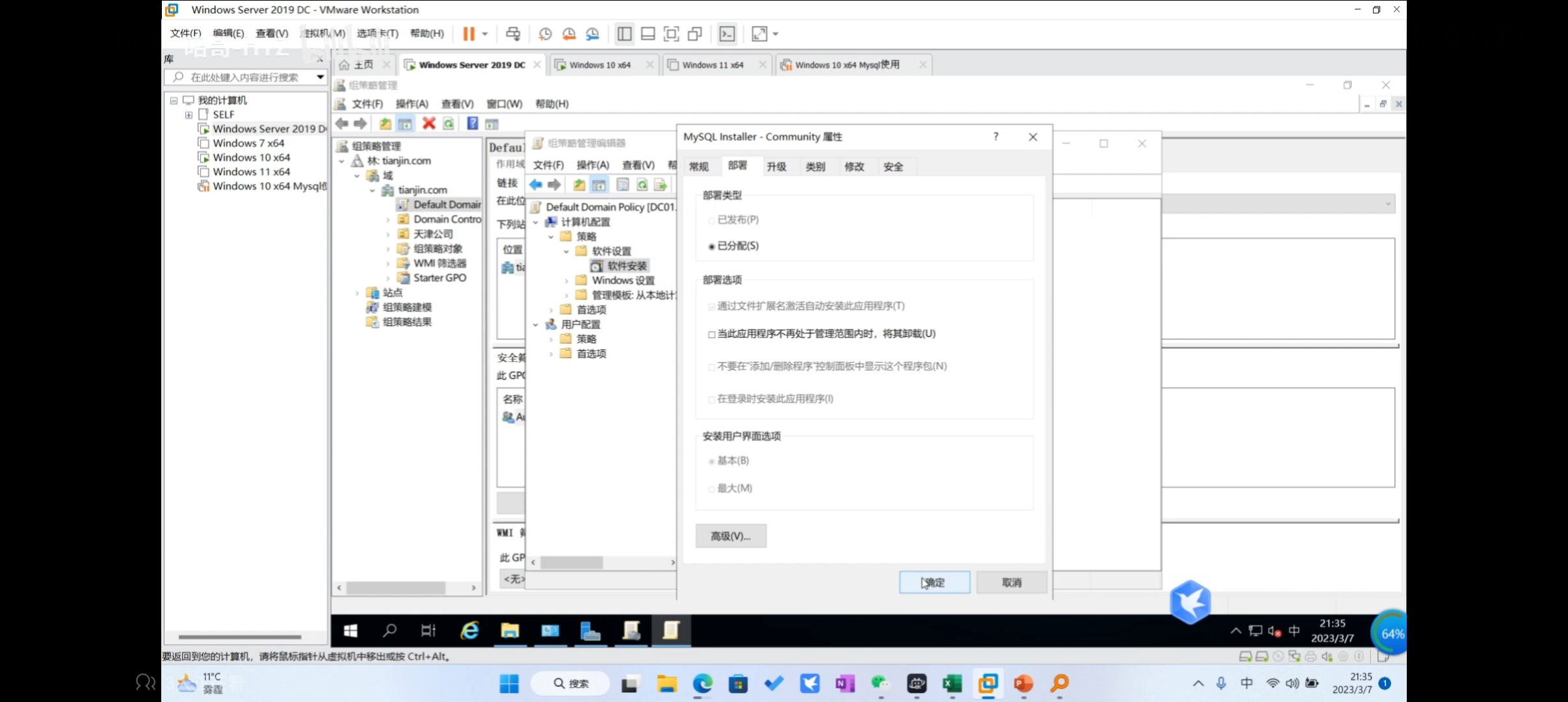
Task: Click the 确定 button
Action: pos(934,582)
